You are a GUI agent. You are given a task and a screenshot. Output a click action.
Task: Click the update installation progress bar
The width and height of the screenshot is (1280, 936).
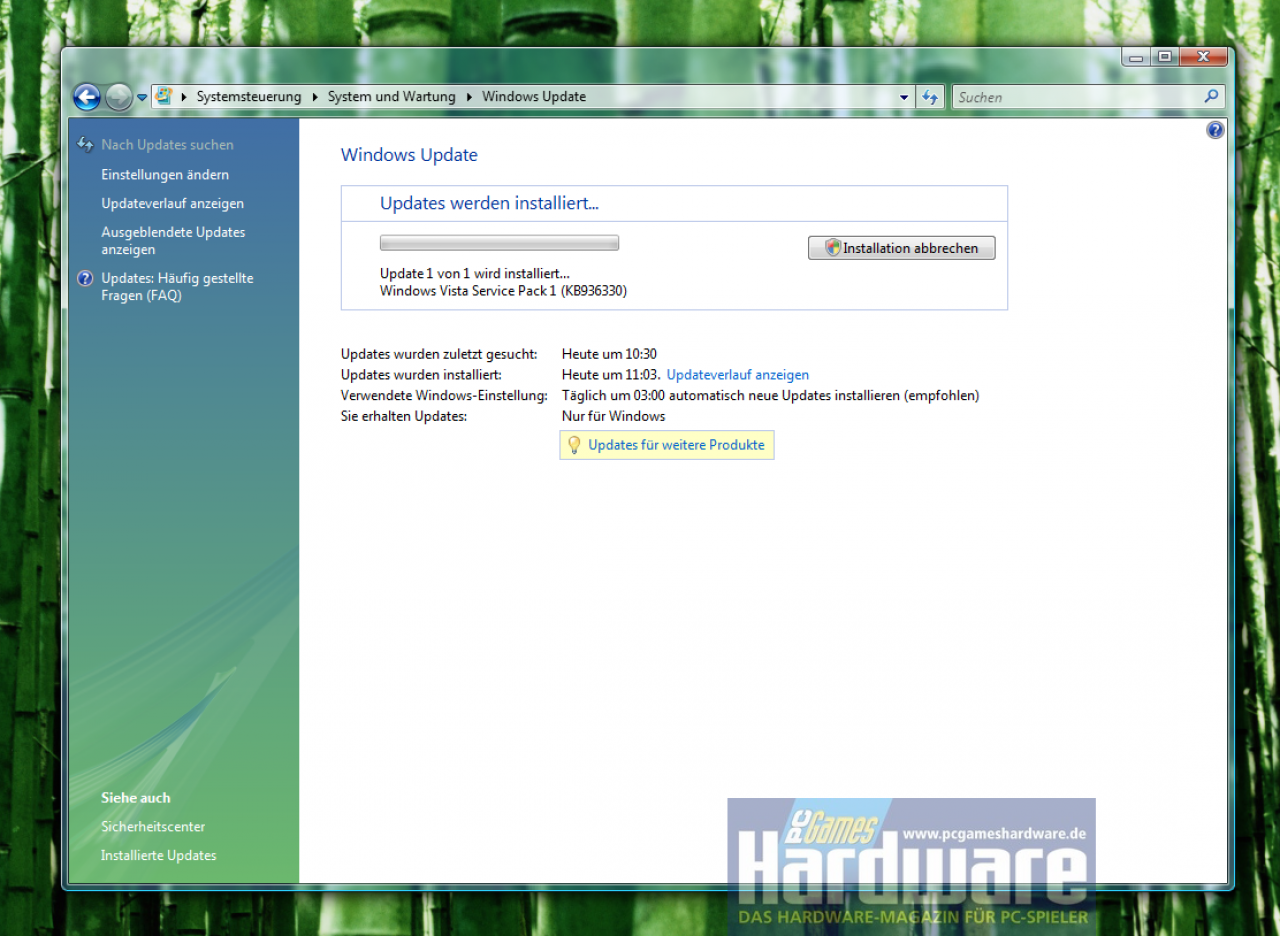click(499, 243)
